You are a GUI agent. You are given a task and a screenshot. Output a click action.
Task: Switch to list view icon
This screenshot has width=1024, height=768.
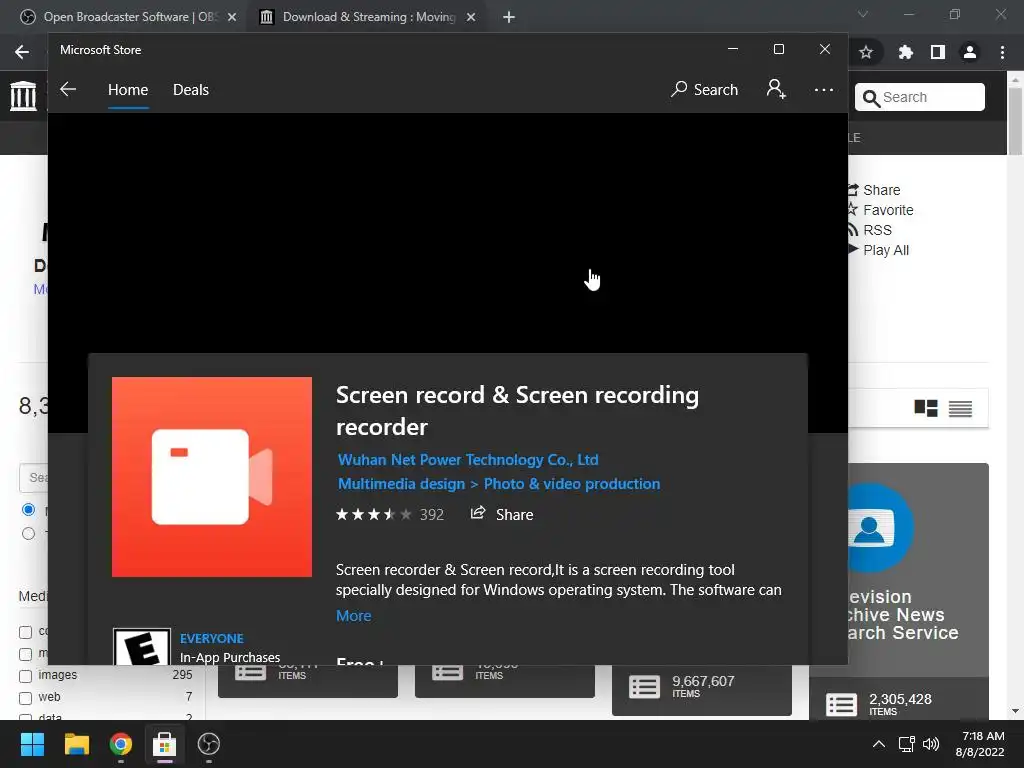point(960,408)
